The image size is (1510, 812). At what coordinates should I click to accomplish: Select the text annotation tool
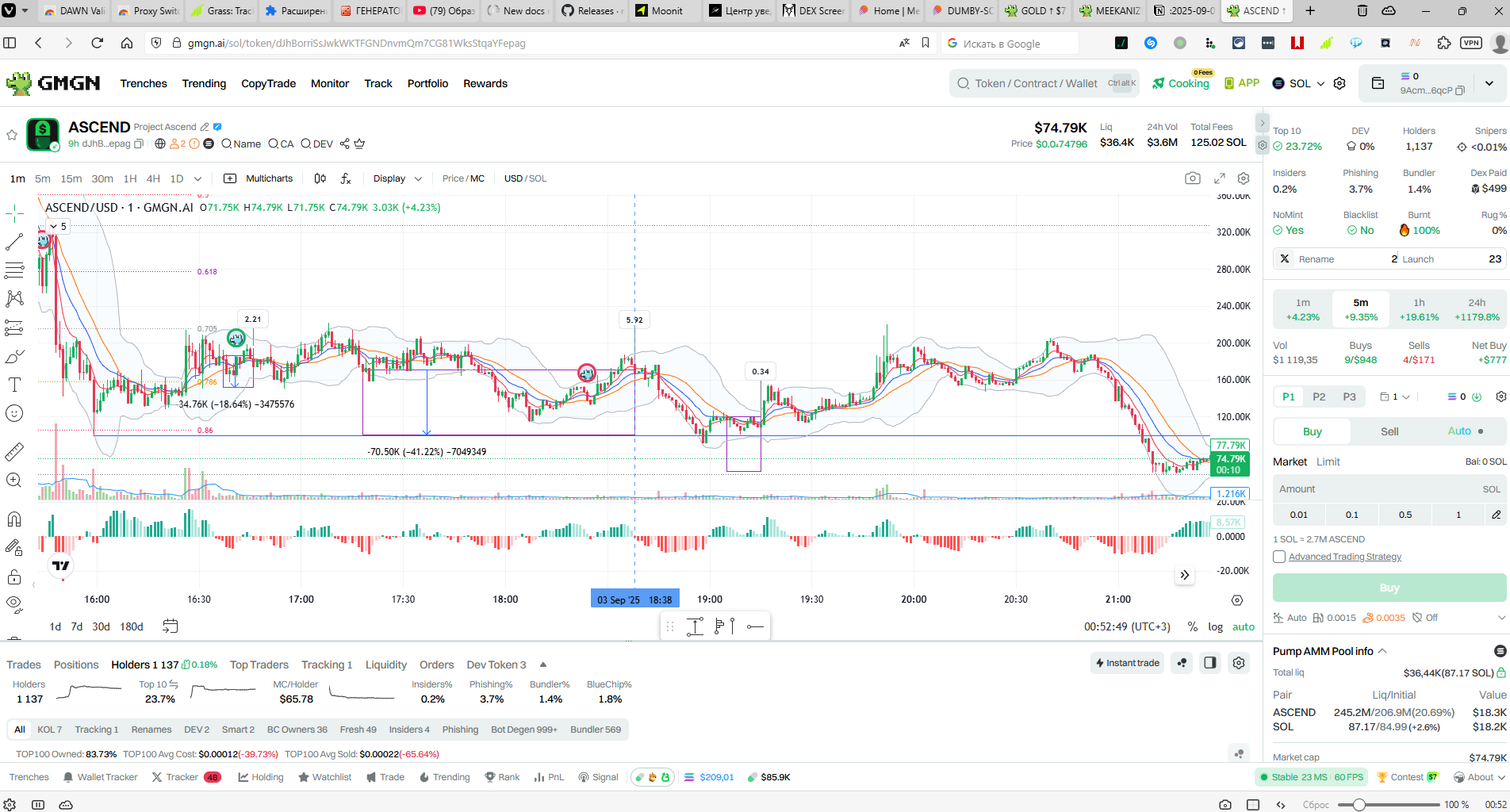coord(14,385)
